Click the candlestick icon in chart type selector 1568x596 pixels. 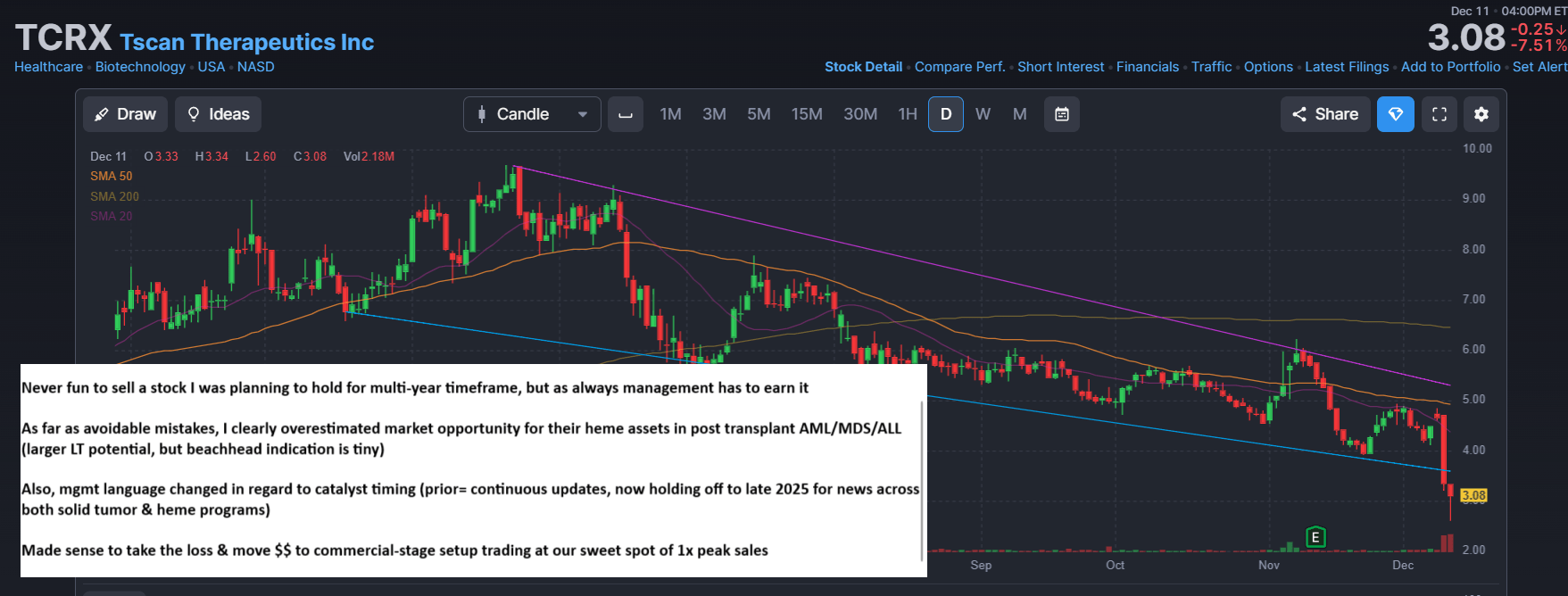482,114
